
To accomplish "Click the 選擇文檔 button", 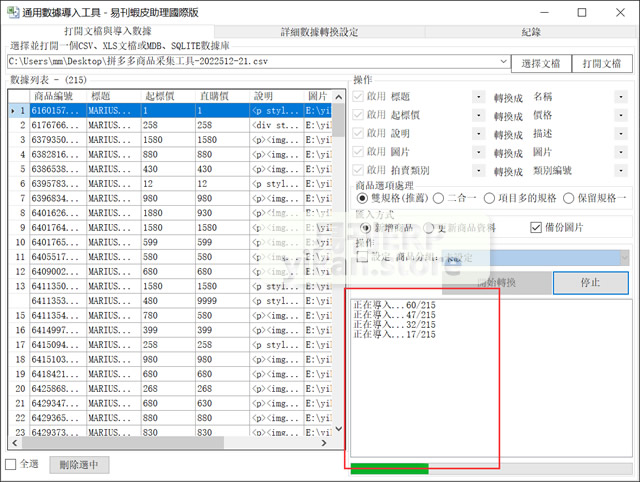I will click(541, 63).
